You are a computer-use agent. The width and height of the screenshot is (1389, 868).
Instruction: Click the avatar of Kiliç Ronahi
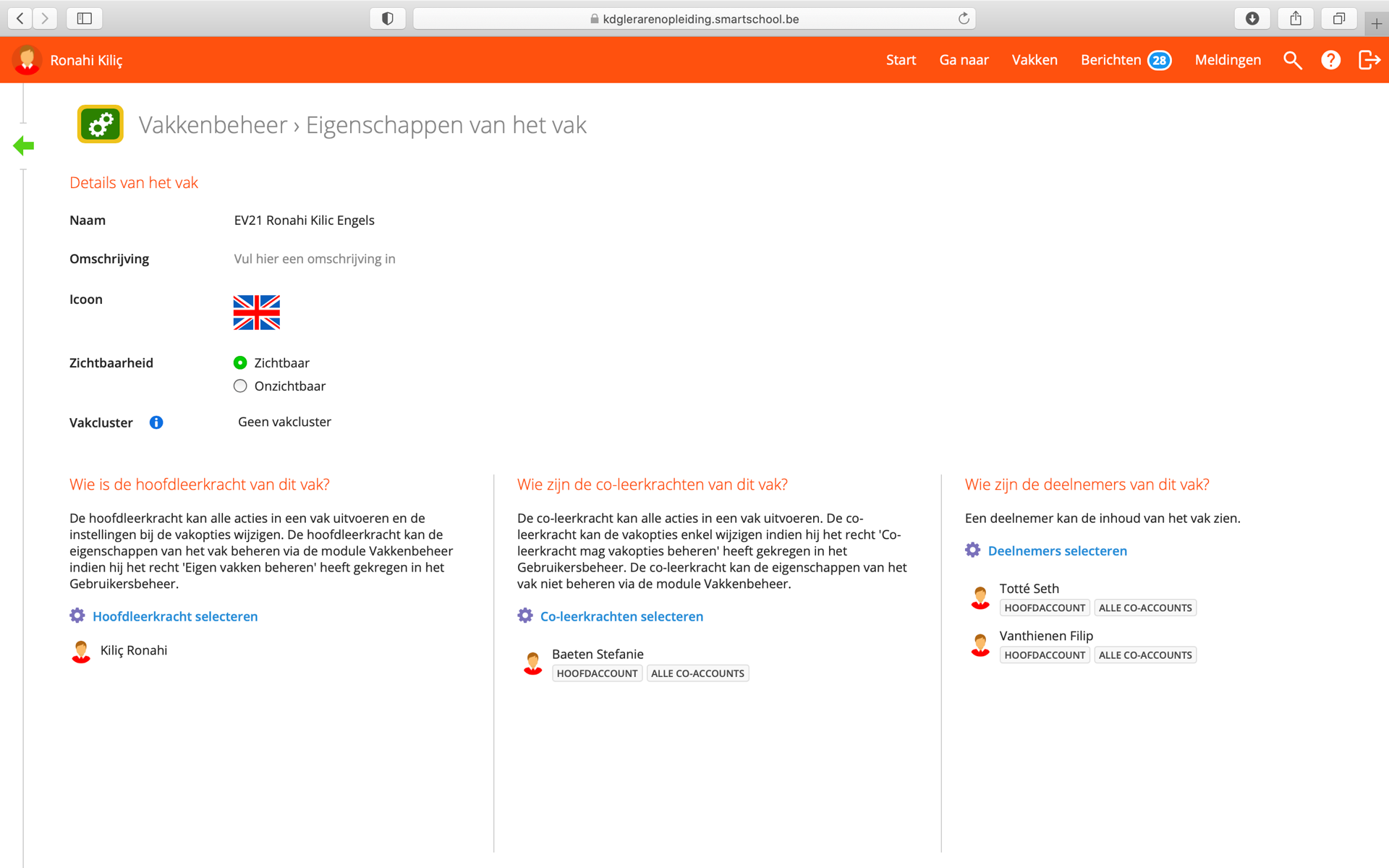pos(81,651)
